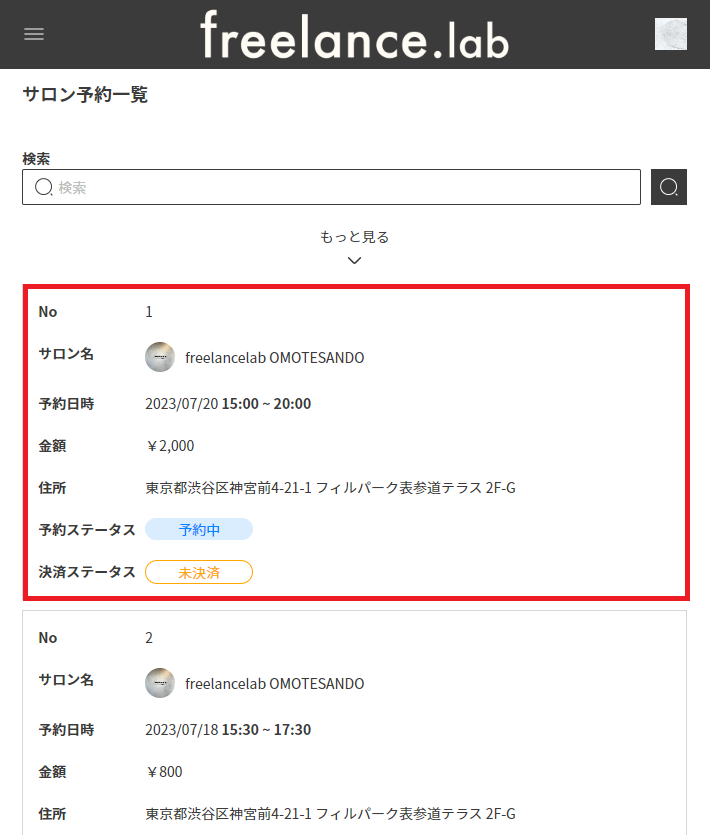Viewport: 710px width, 835px height.
Task: Focus the 検索 search input field
Action: click(x=340, y=187)
